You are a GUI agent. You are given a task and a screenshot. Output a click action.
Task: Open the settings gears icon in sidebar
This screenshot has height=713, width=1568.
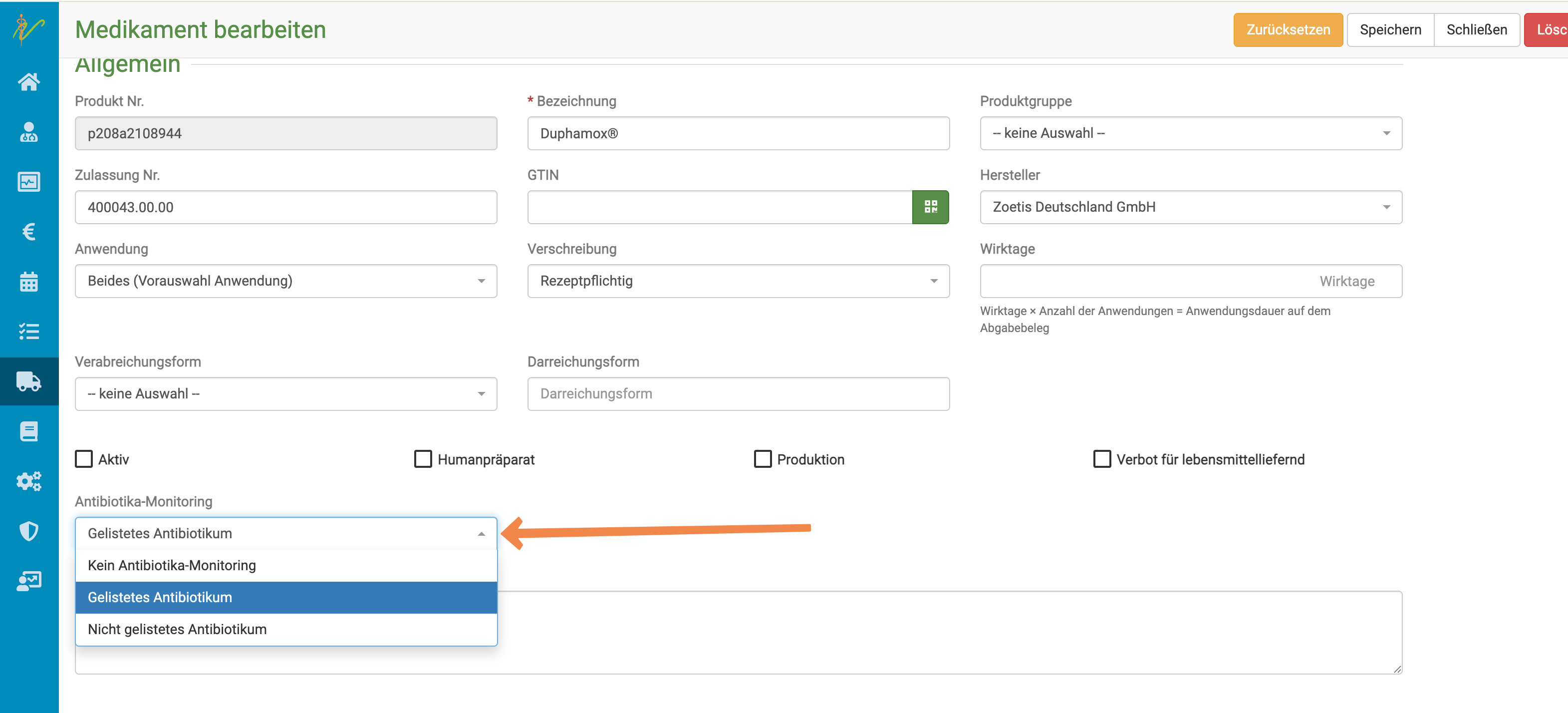[28, 481]
